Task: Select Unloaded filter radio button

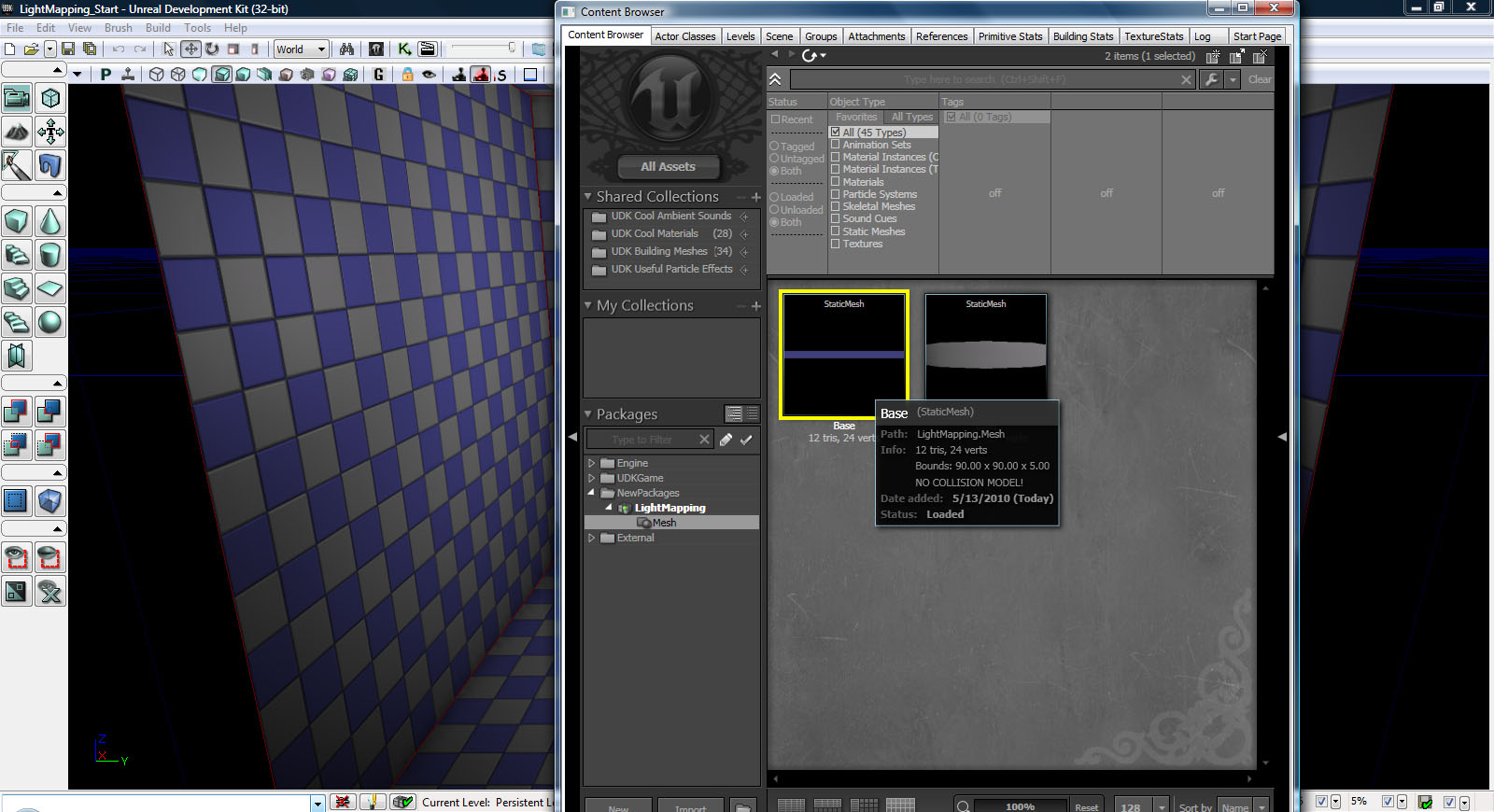Action: pos(774,210)
